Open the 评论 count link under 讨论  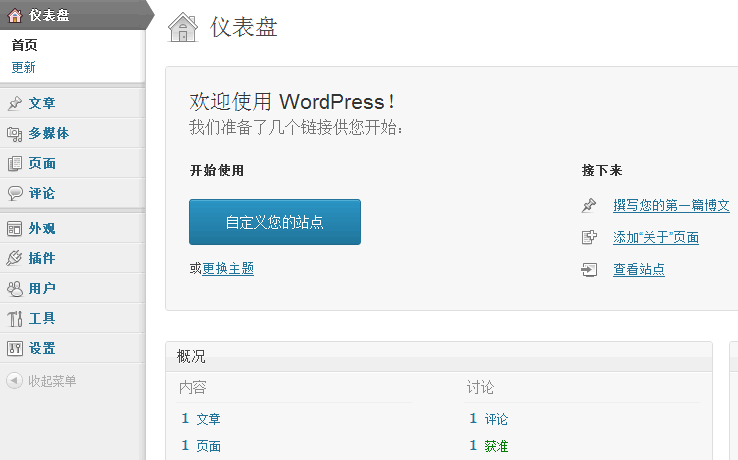tap(496, 419)
